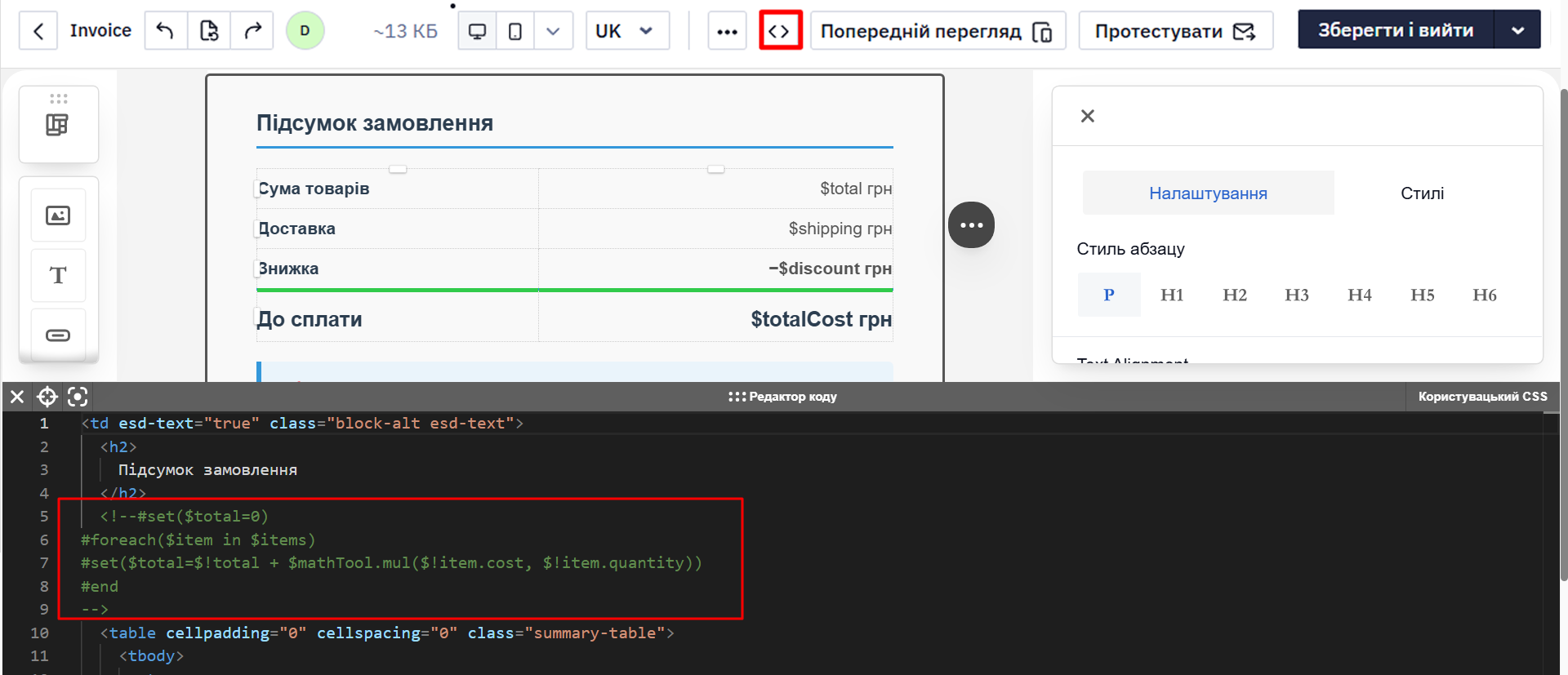Switch to mobile preview mode
The width and height of the screenshot is (1568, 675).
515,31
